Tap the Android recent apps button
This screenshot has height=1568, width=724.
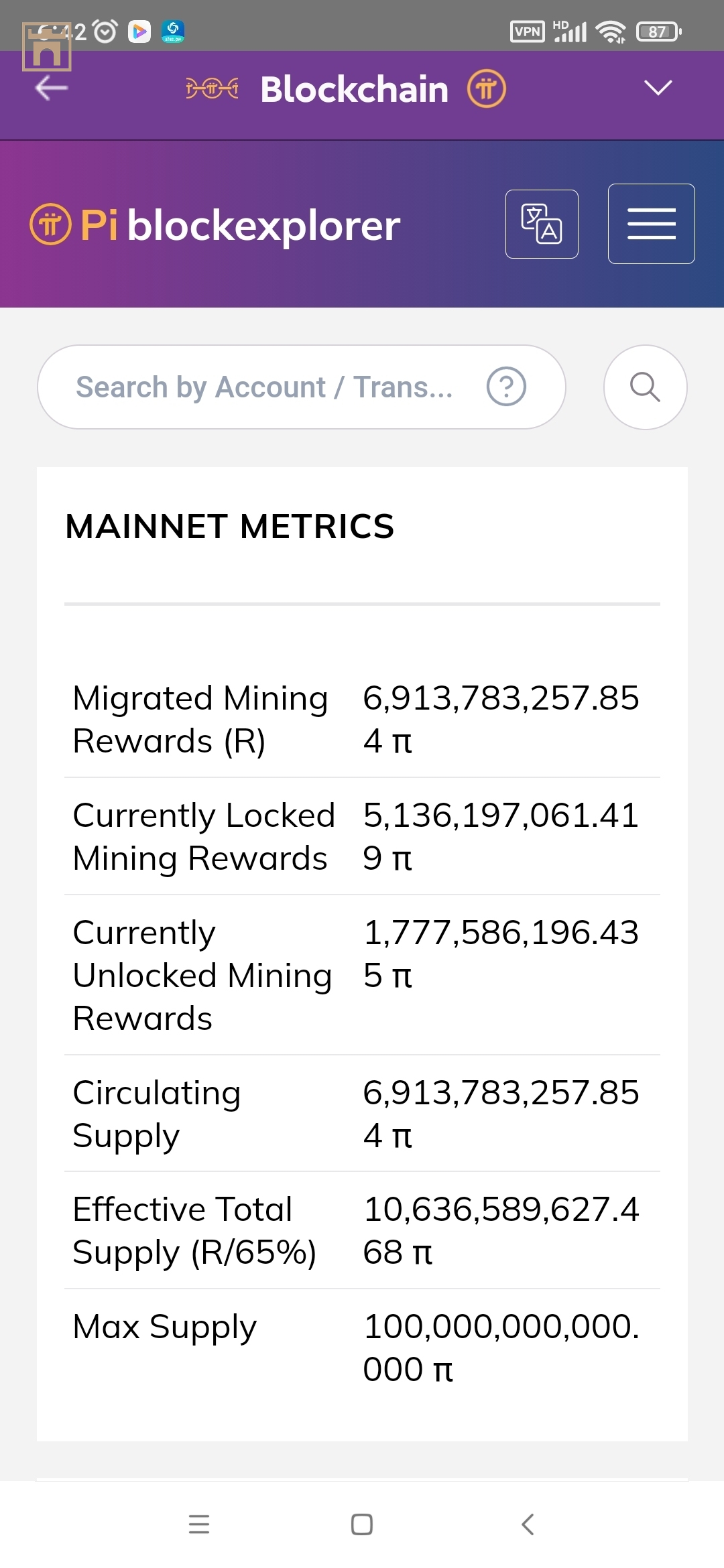(199, 1524)
